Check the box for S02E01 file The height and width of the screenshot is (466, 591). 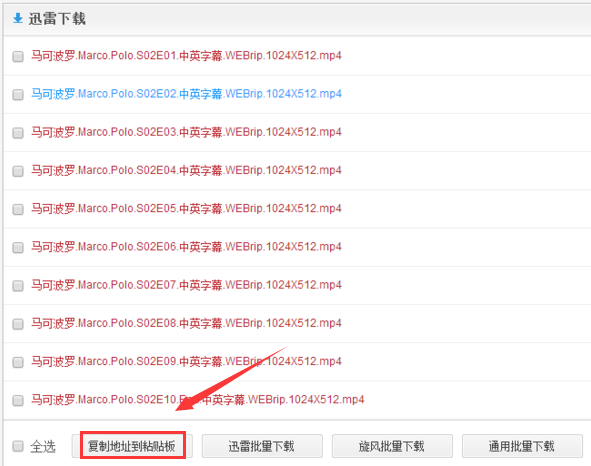click(x=18, y=57)
